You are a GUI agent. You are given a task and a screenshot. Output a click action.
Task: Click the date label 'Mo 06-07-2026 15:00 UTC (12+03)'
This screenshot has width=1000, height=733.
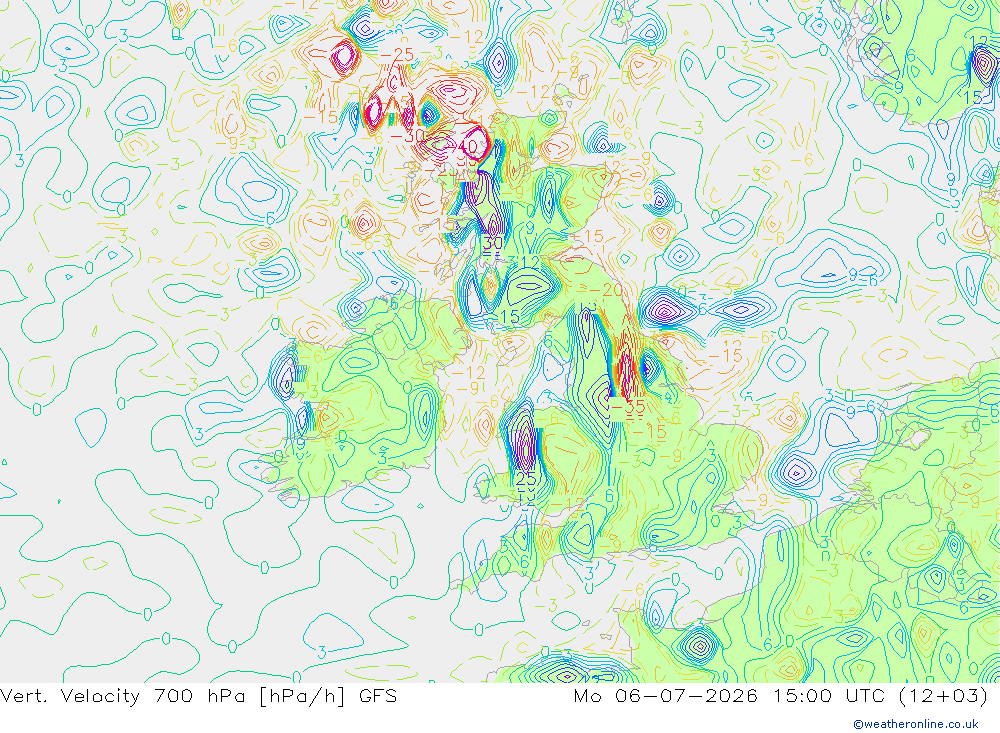781,696
